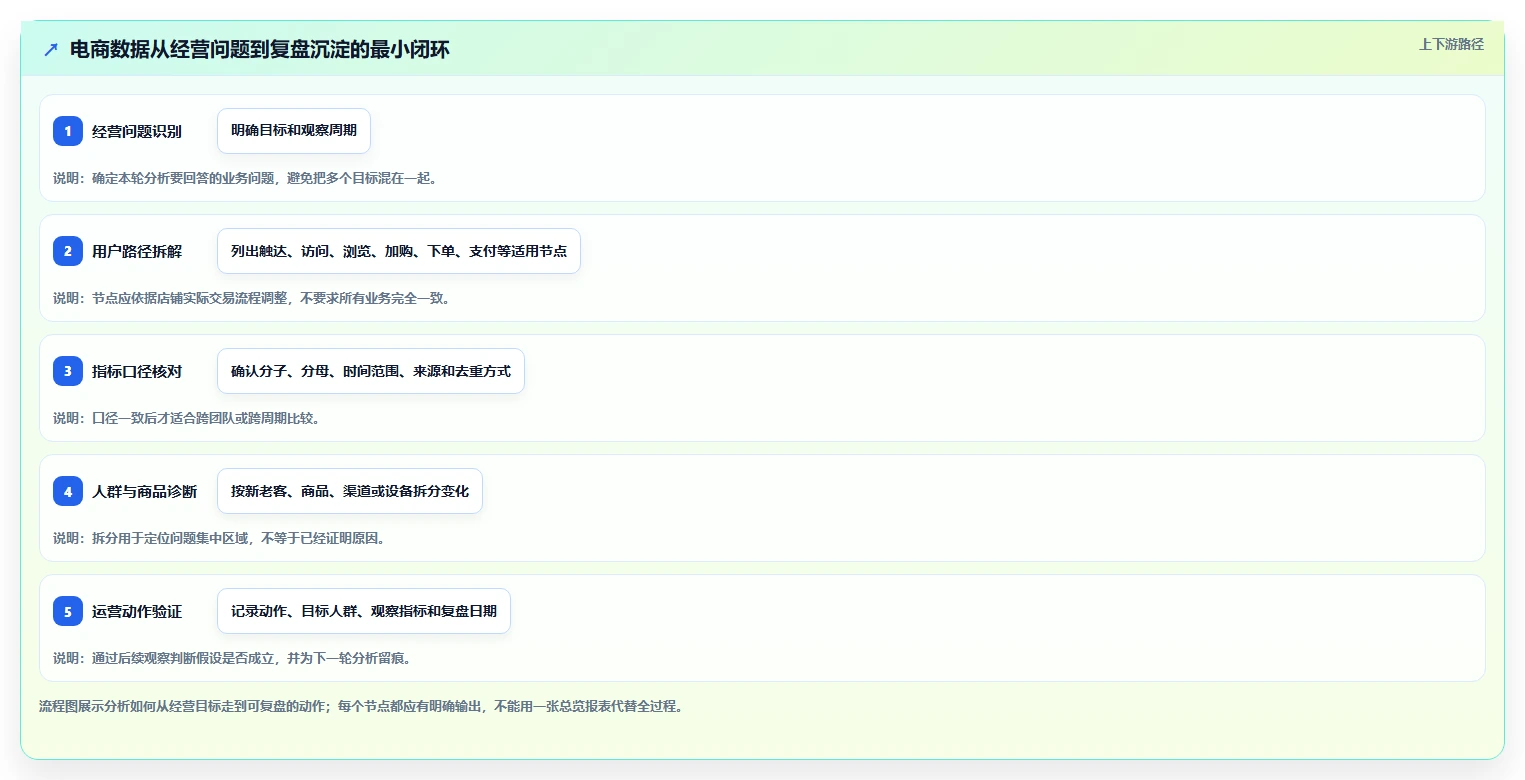Click the 列出触达、访问、浏览 nodes chip
This screenshot has width=1525, height=780.
[399, 251]
